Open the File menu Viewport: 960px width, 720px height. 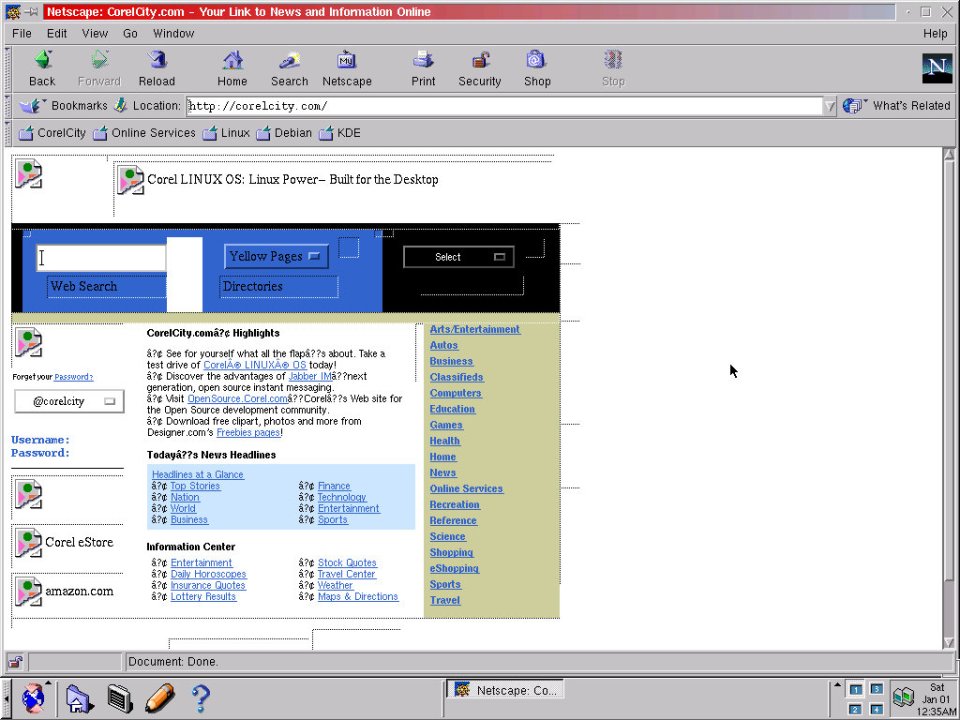click(21, 33)
